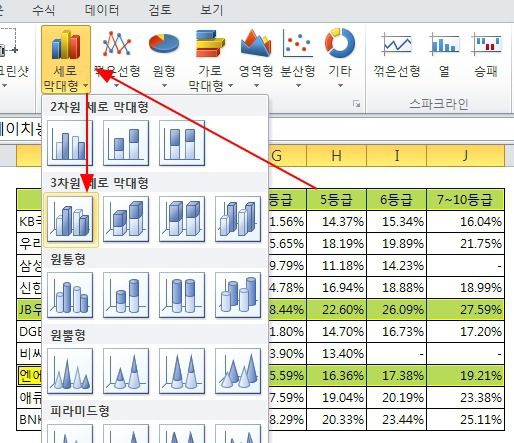Select 2D stacked column chart
The image size is (514, 443).
[126, 143]
